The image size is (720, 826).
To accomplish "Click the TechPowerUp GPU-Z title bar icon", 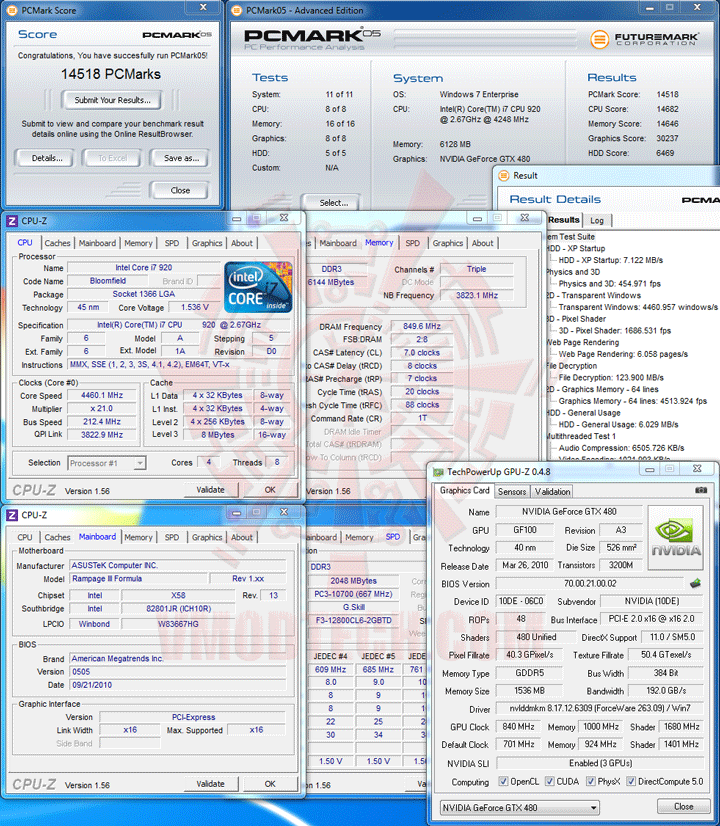I will 438,472.
